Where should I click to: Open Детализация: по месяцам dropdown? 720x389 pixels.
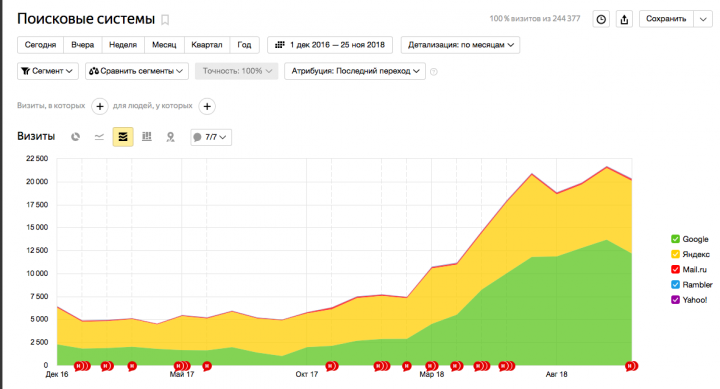pyautogui.click(x=460, y=45)
